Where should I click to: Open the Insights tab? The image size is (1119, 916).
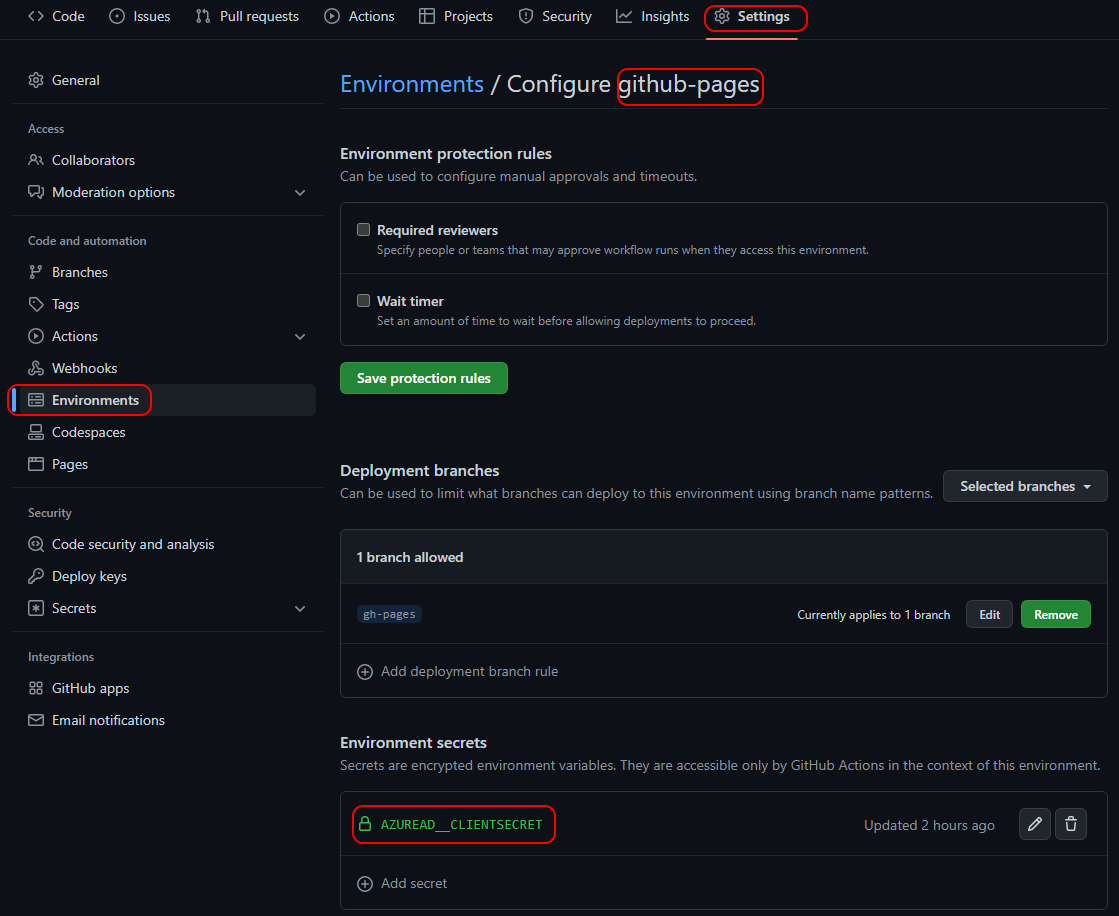[652, 16]
